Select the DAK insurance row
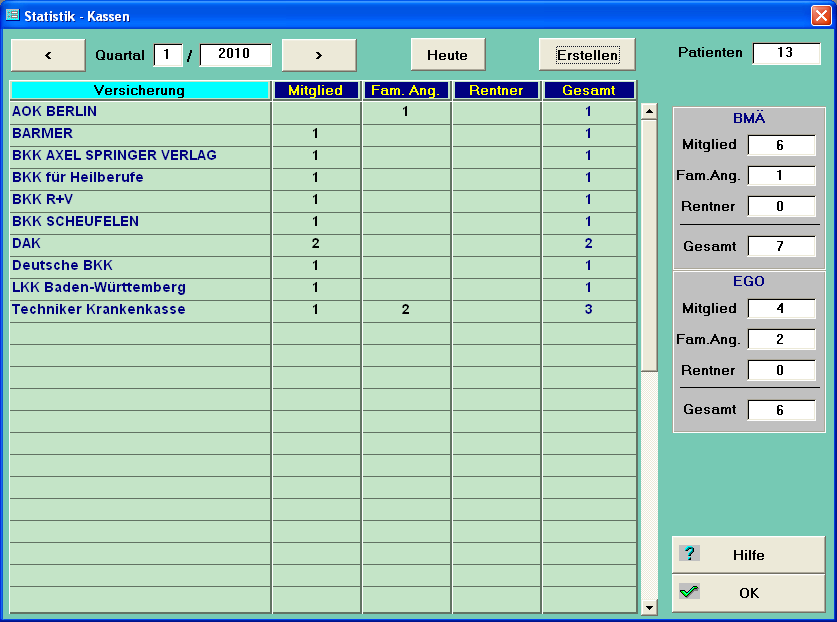Image resolution: width=837 pixels, height=622 pixels. [x=323, y=243]
